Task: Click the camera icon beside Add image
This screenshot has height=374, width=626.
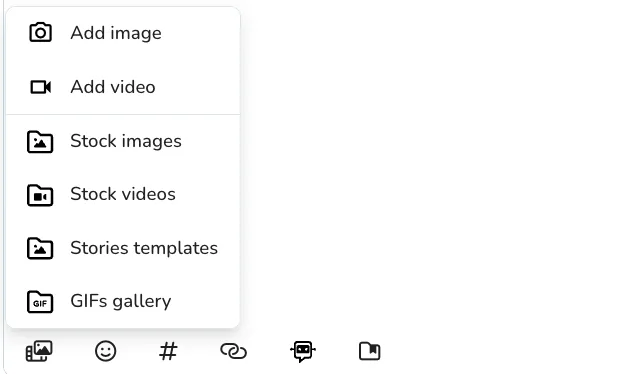Action: point(40,32)
